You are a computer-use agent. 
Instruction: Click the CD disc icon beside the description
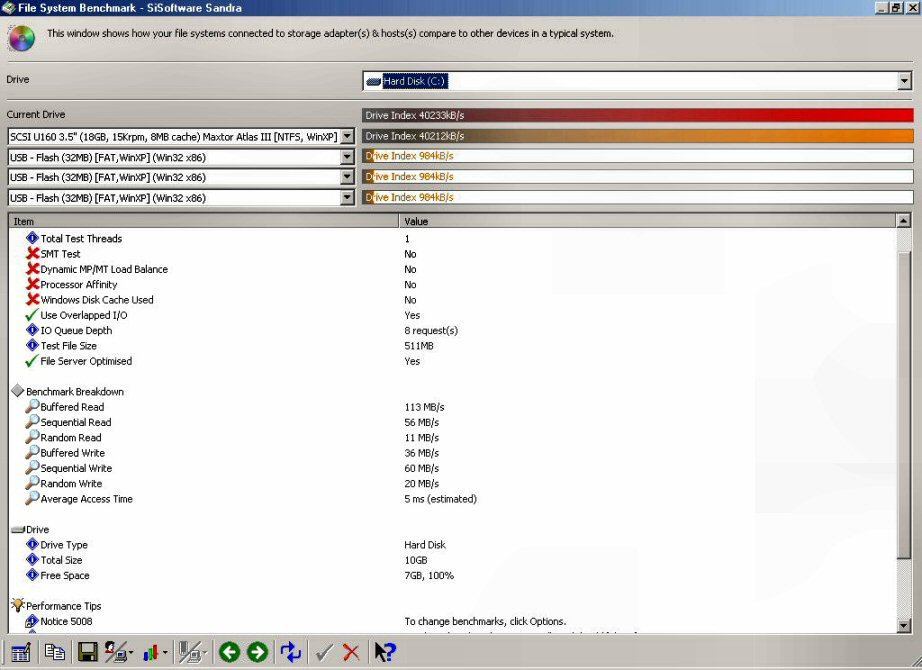coord(21,38)
